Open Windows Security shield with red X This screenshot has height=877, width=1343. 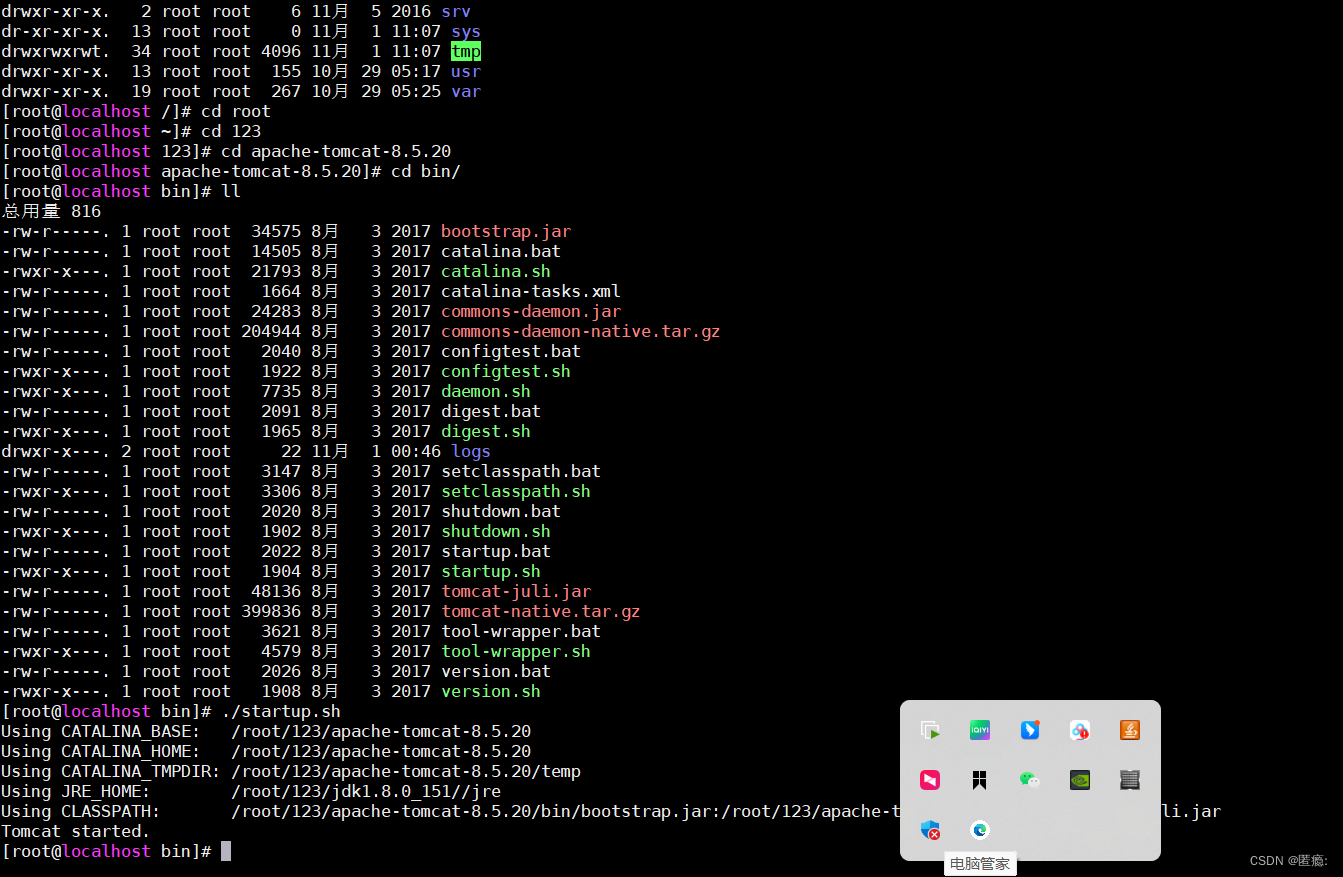[930, 830]
